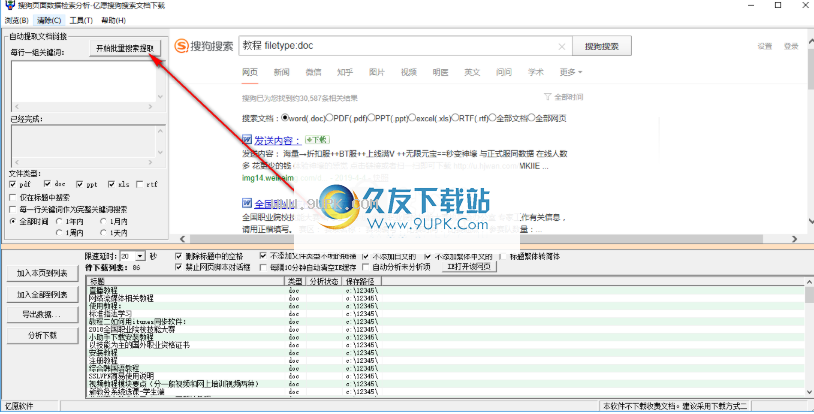Enable the rtf file type checkbox
814x414 pixels.
[140, 184]
